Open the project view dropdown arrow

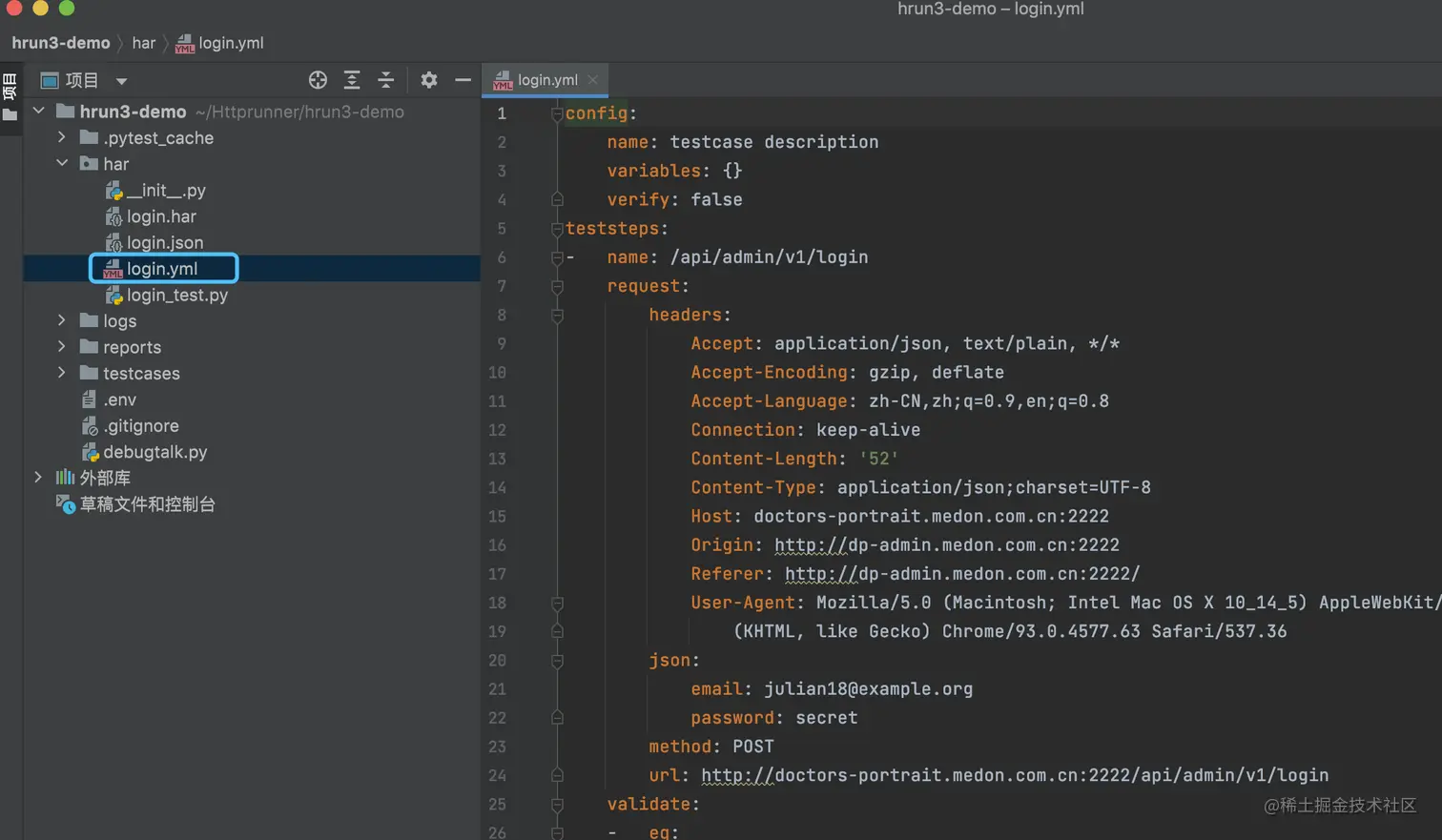coord(121,81)
